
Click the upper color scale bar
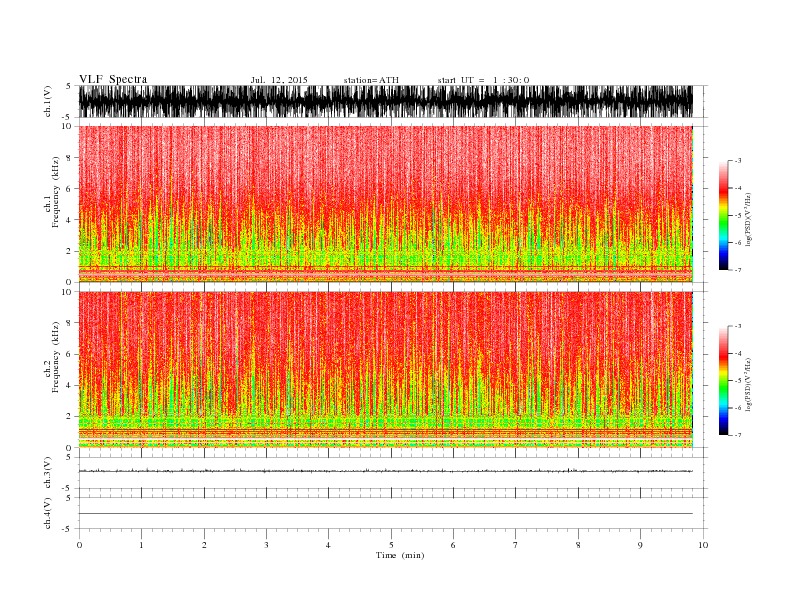click(x=723, y=215)
